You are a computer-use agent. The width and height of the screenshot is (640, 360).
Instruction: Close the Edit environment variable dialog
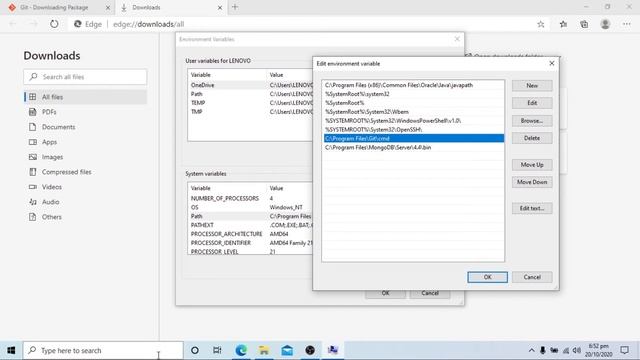552,63
